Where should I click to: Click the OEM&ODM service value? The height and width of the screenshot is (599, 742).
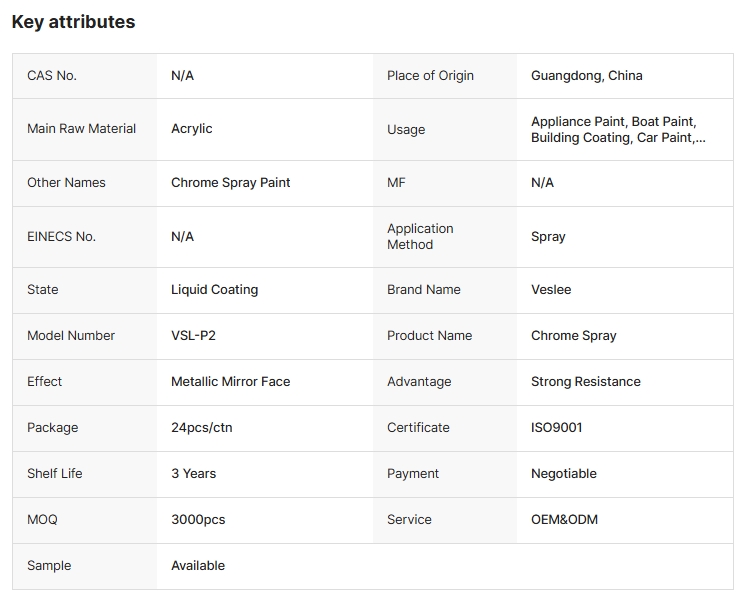pos(564,520)
